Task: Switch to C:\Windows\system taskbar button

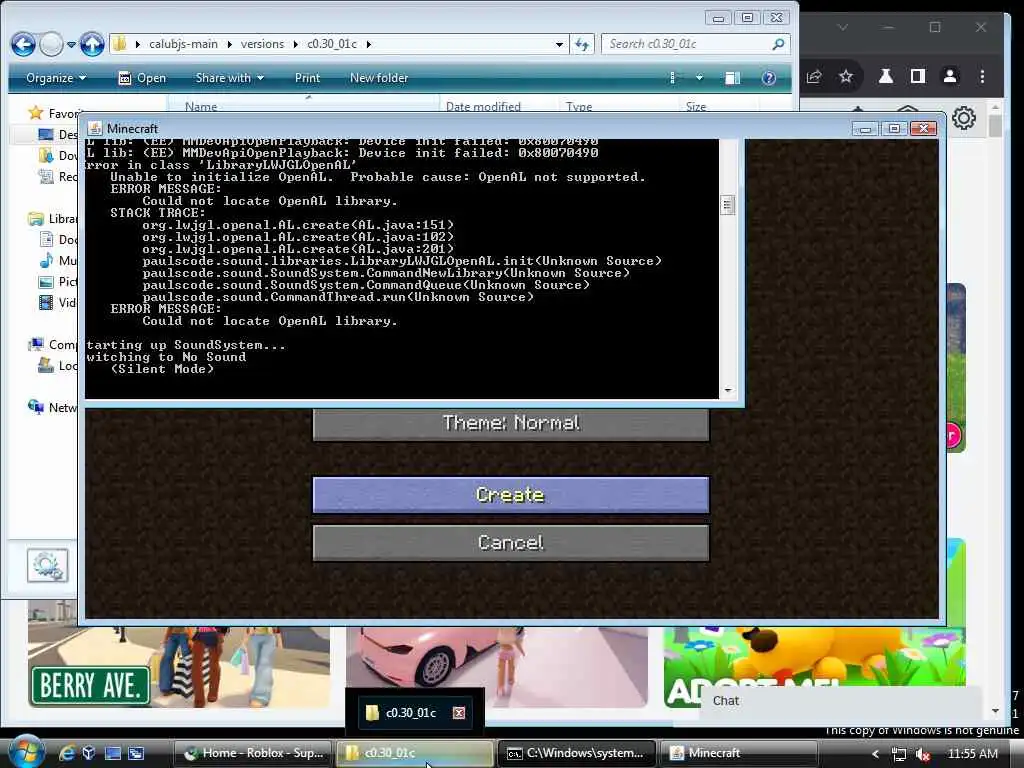Action: coord(579,753)
